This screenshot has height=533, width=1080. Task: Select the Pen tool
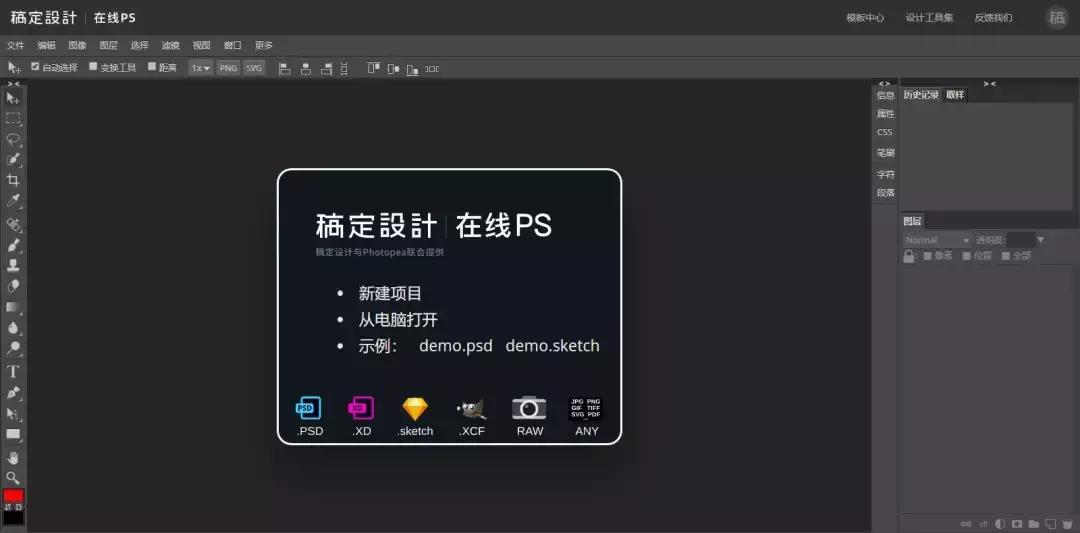pos(13,393)
